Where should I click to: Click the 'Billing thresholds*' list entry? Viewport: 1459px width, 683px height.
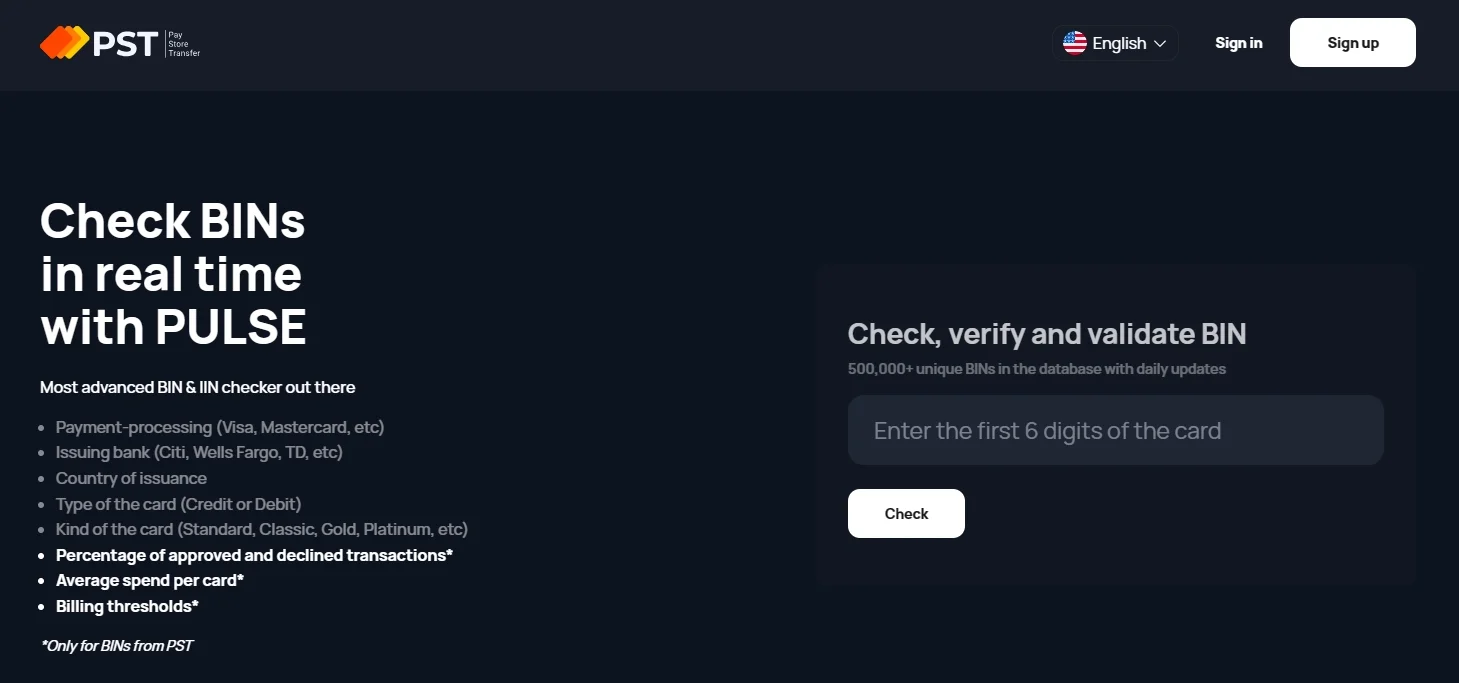point(127,606)
